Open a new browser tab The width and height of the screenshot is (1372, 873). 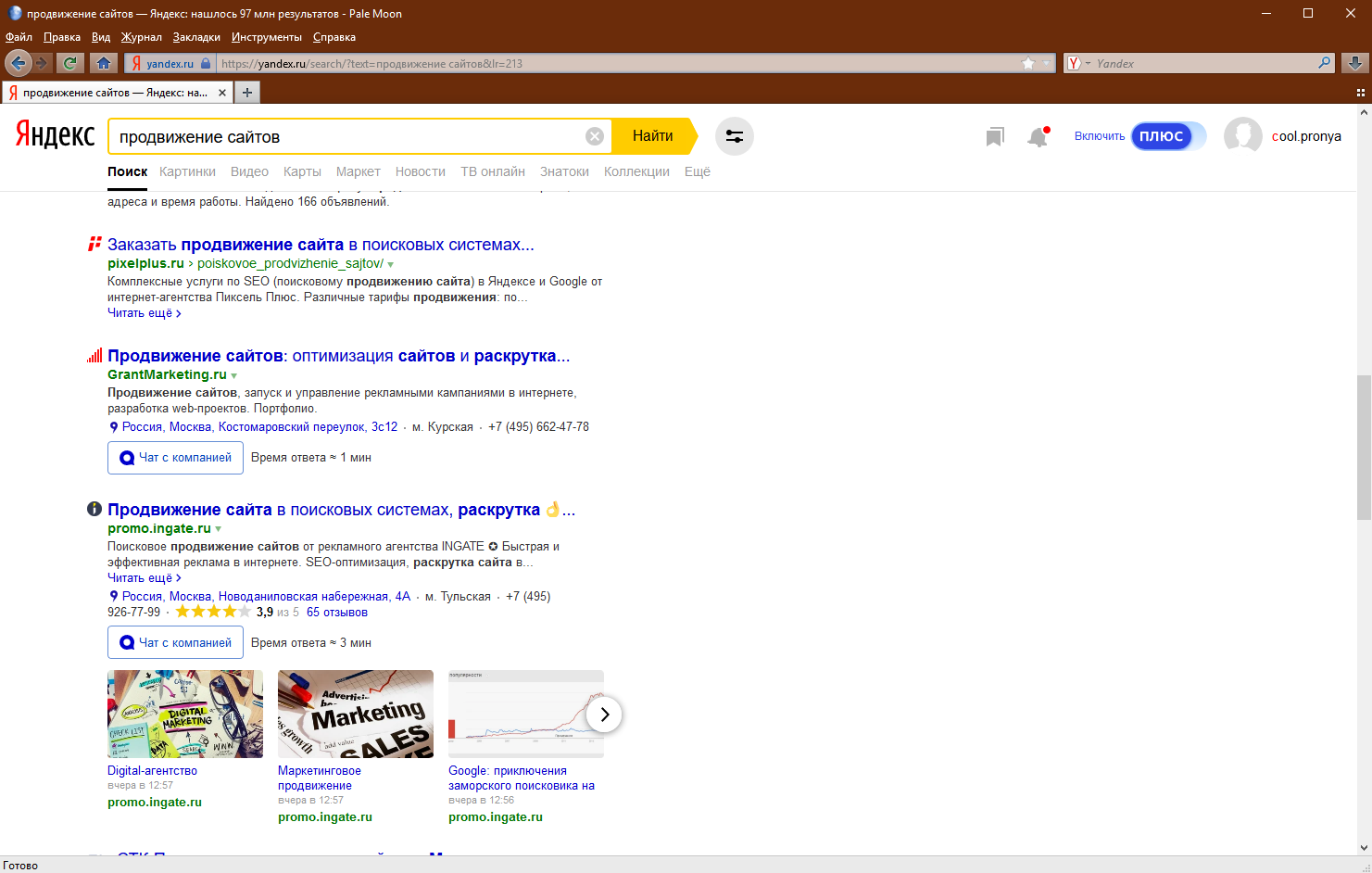coord(247,93)
